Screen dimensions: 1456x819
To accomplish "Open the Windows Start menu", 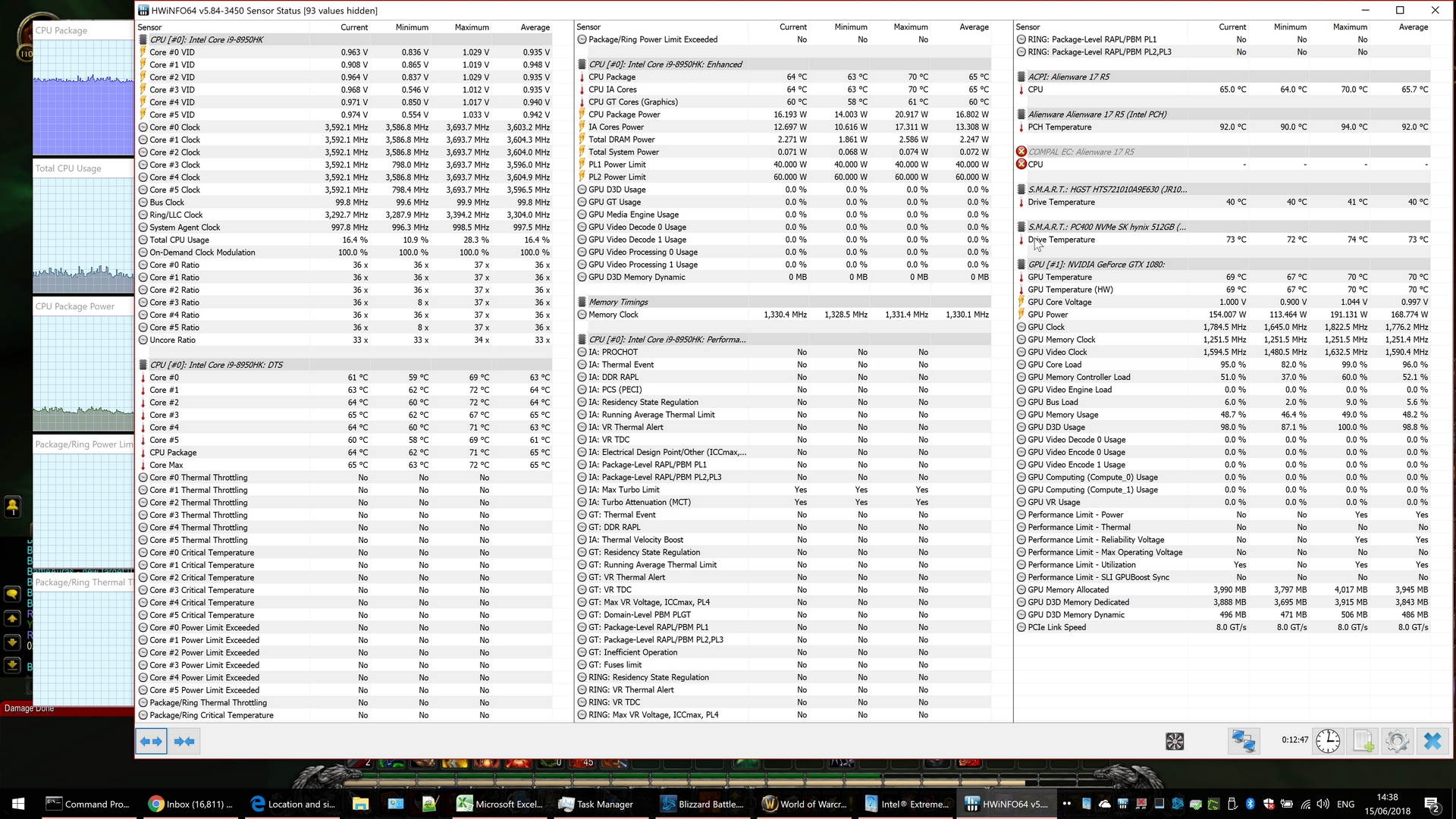I will pyautogui.click(x=18, y=804).
